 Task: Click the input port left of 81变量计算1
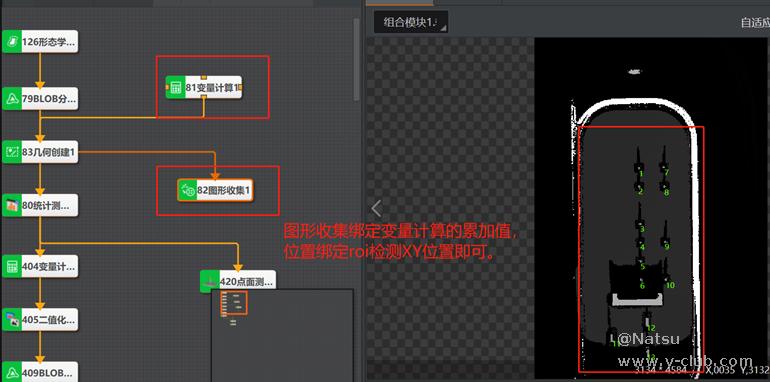click(x=167, y=87)
